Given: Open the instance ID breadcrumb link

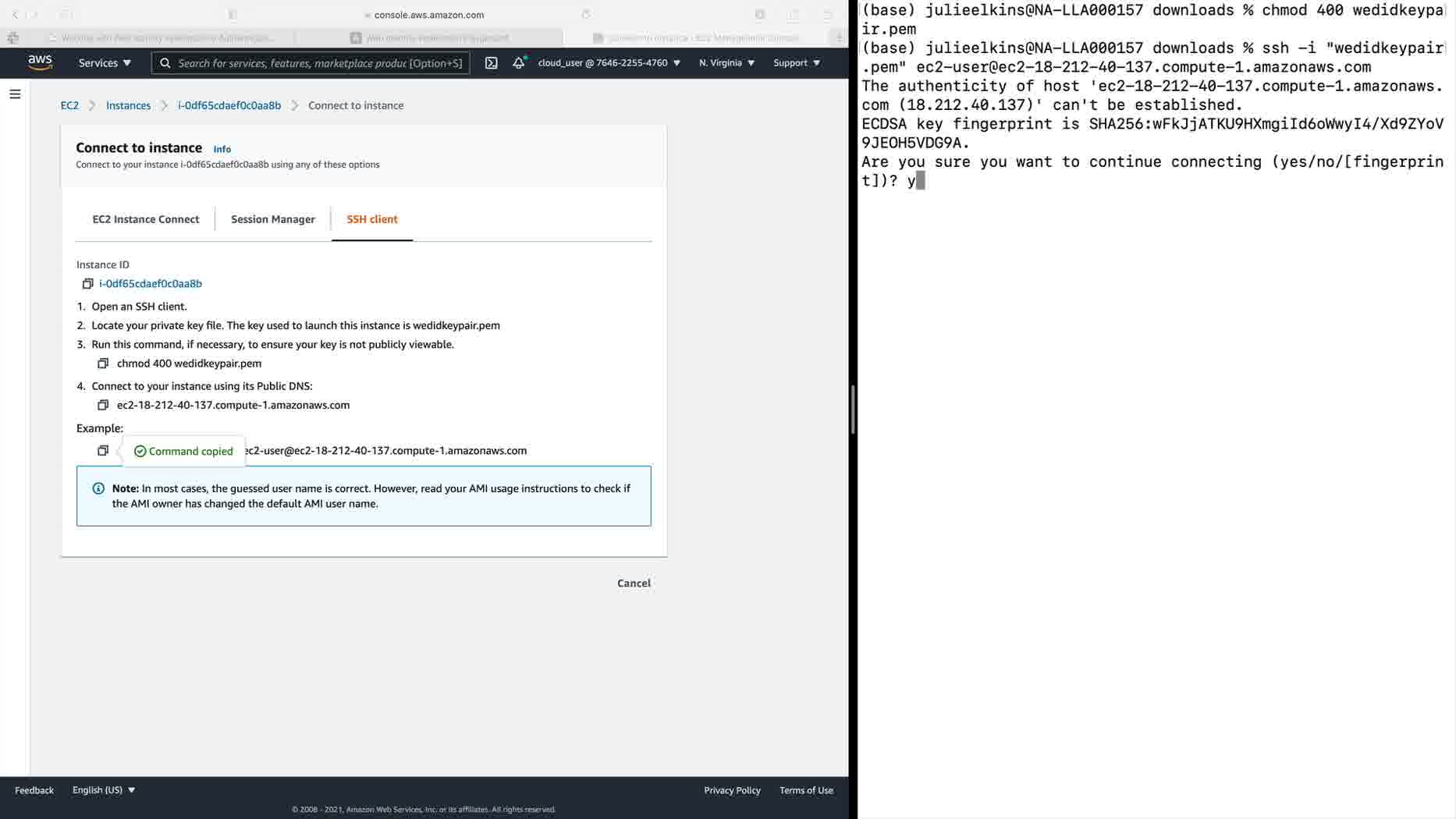Looking at the screenshot, I should 229,105.
